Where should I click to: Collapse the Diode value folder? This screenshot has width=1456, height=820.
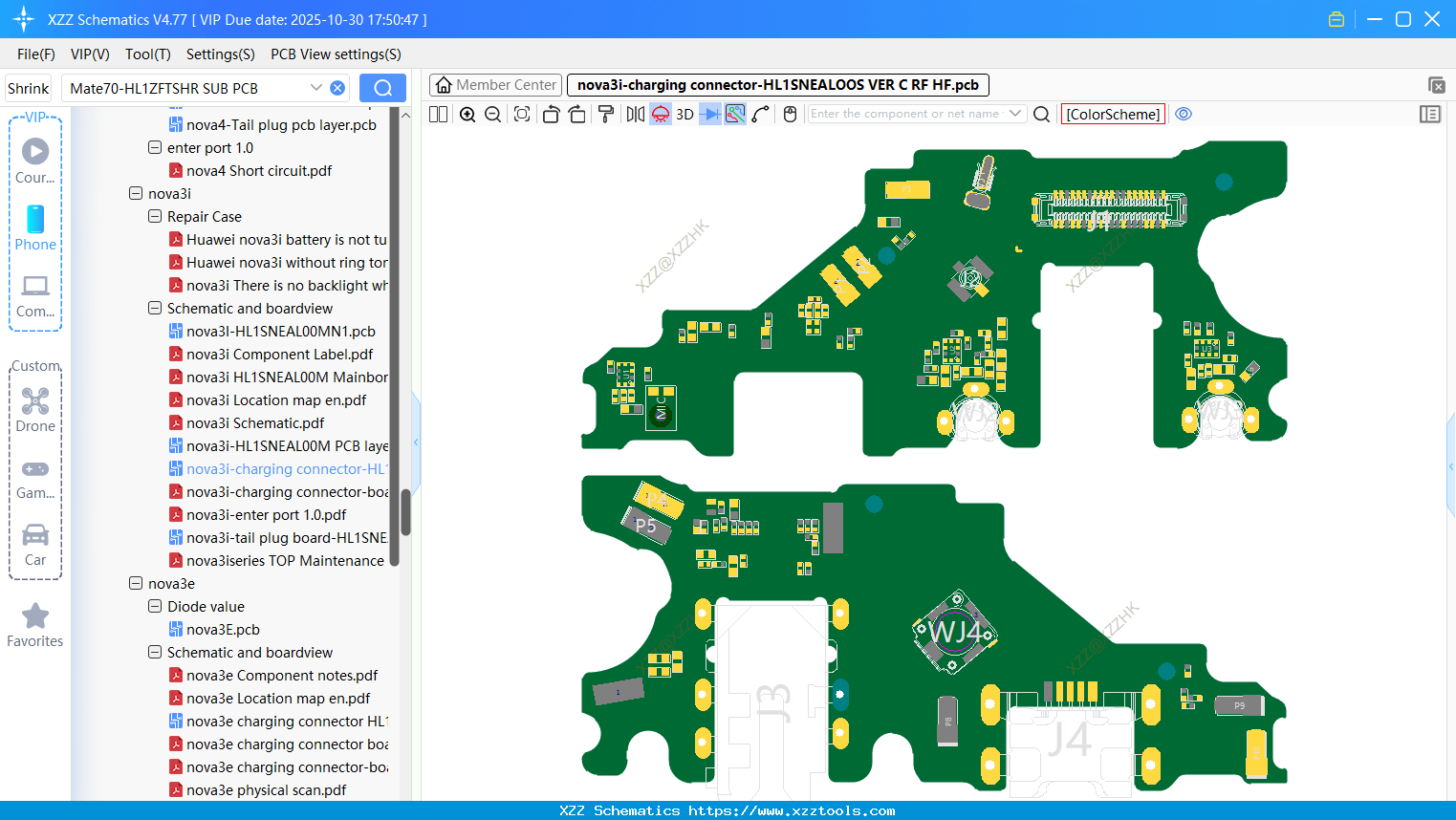(155, 606)
